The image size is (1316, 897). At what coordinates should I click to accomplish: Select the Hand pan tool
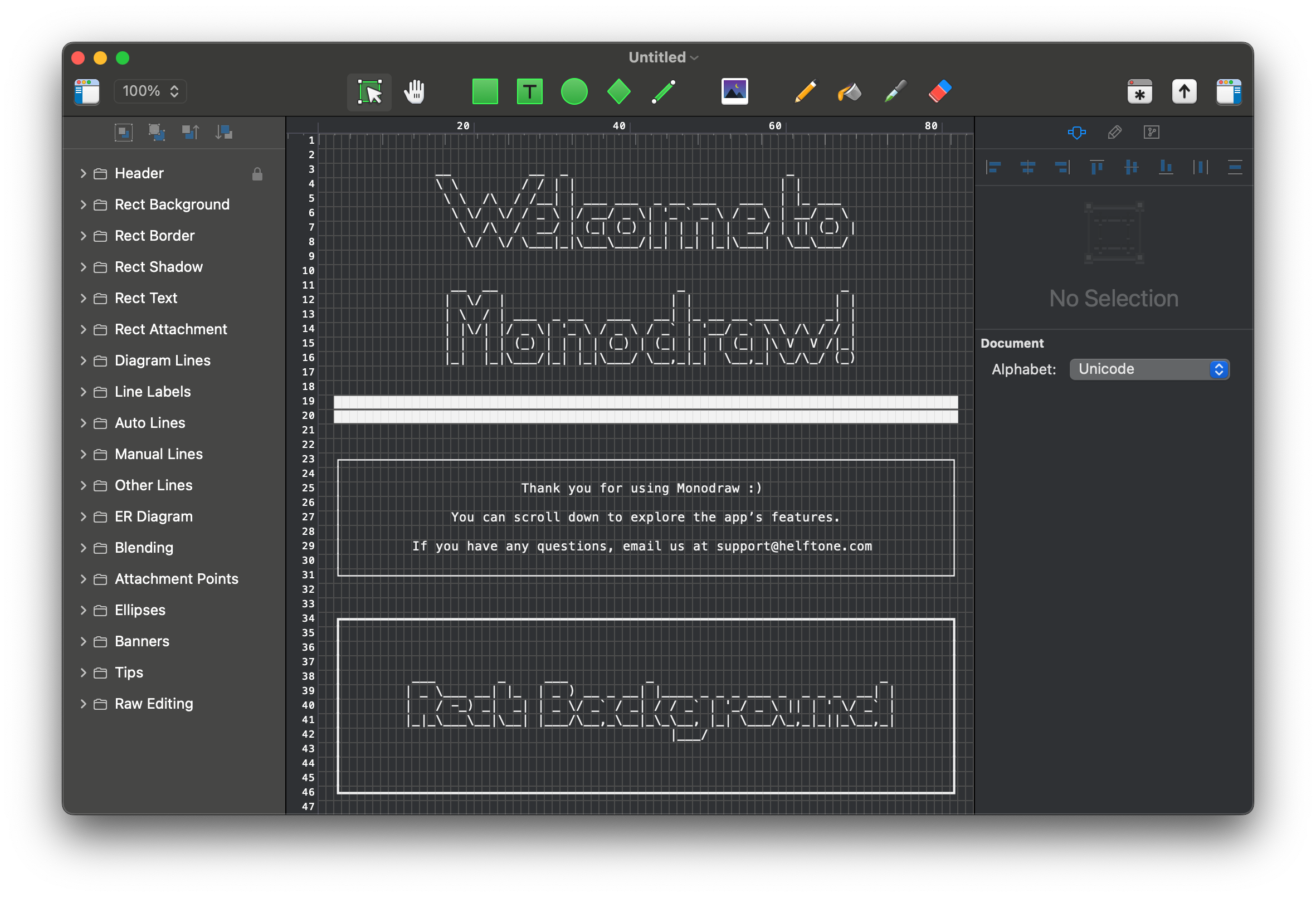pos(415,92)
